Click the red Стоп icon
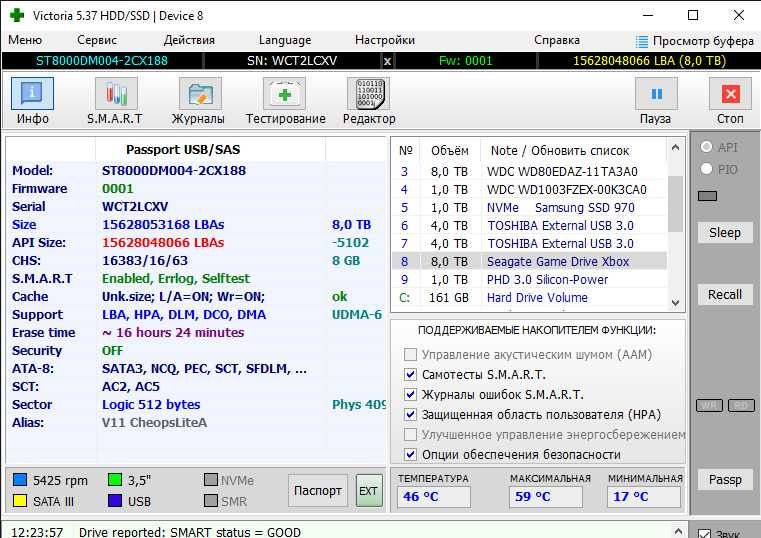Viewport: 761px width, 538px height. point(730,94)
